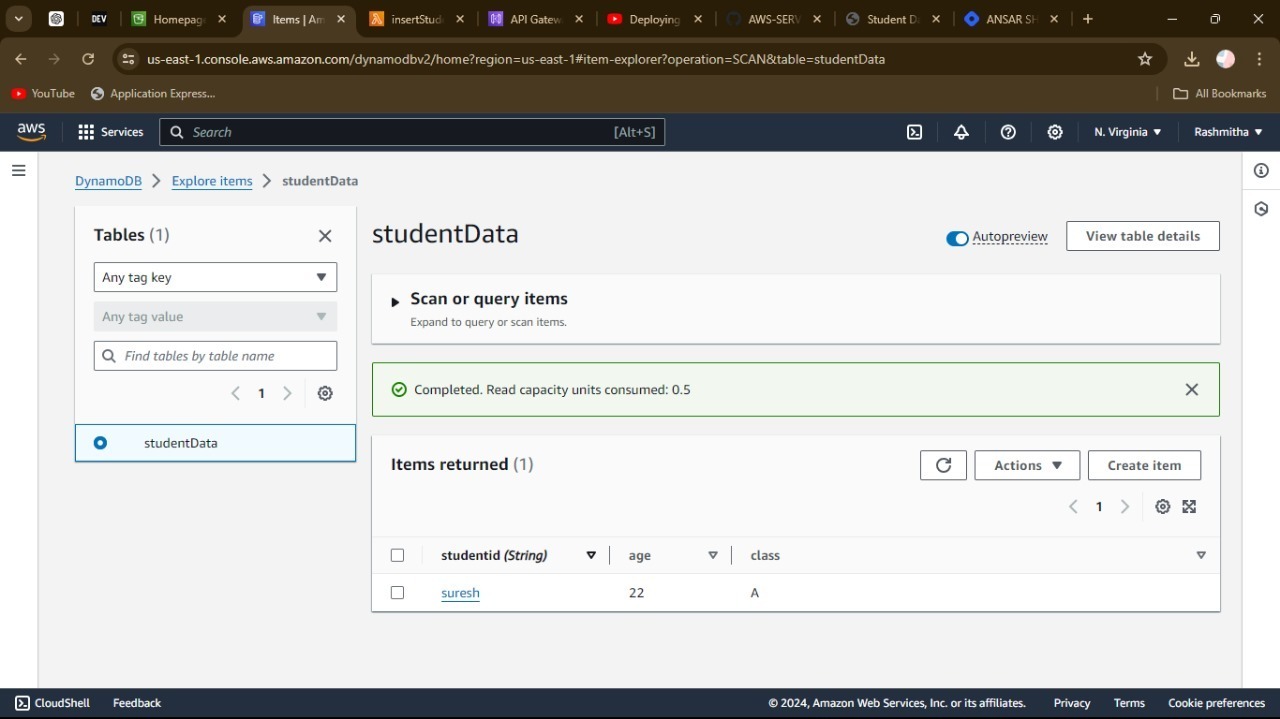Screen dimensions: 1280x719
Task: Click the help question mark icon
Action: (1008, 132)
